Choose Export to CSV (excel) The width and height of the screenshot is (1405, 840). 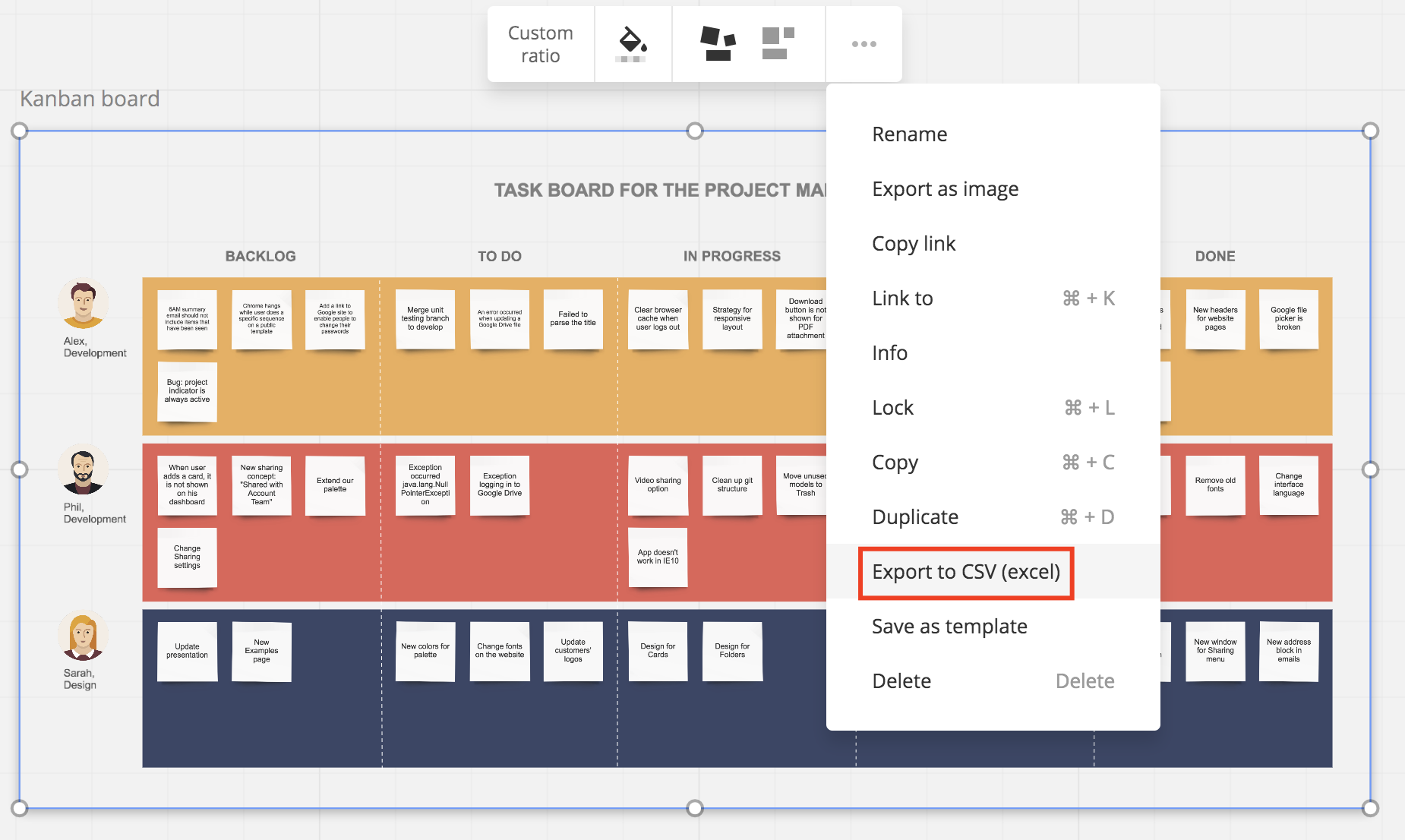coord(965,572)
